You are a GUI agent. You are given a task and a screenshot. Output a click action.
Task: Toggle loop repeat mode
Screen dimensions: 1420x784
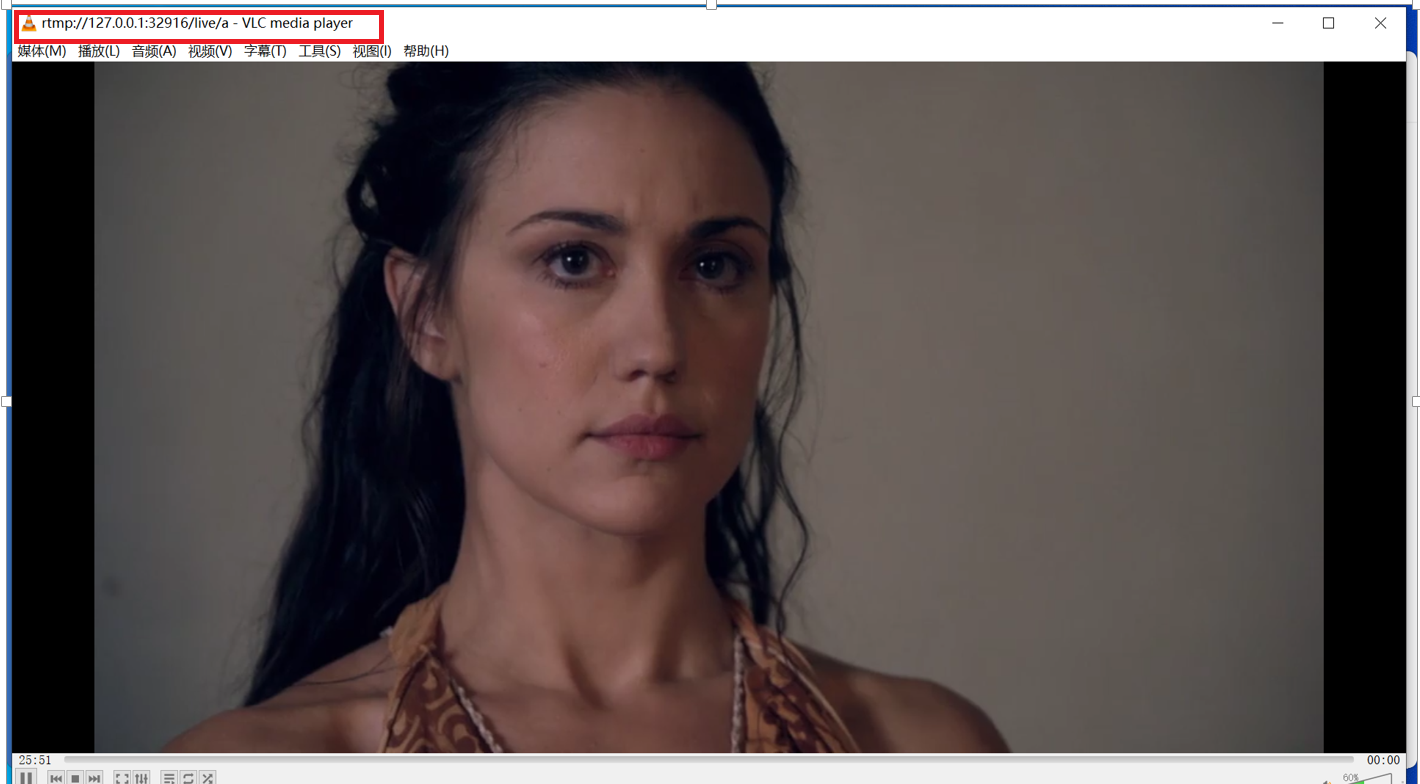(x=188, y=778)
